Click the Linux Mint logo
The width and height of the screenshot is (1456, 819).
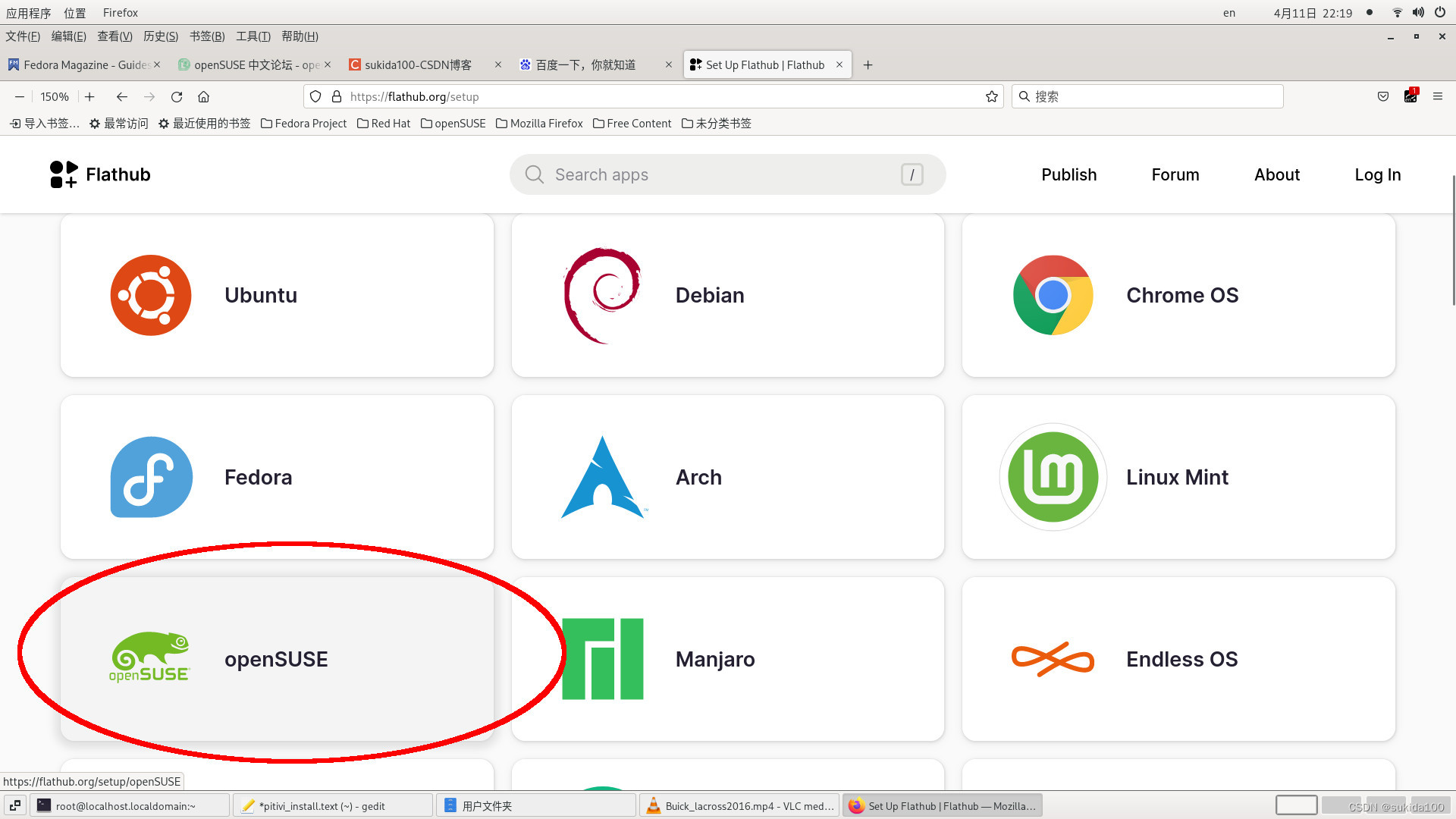tap(1053, 477)
